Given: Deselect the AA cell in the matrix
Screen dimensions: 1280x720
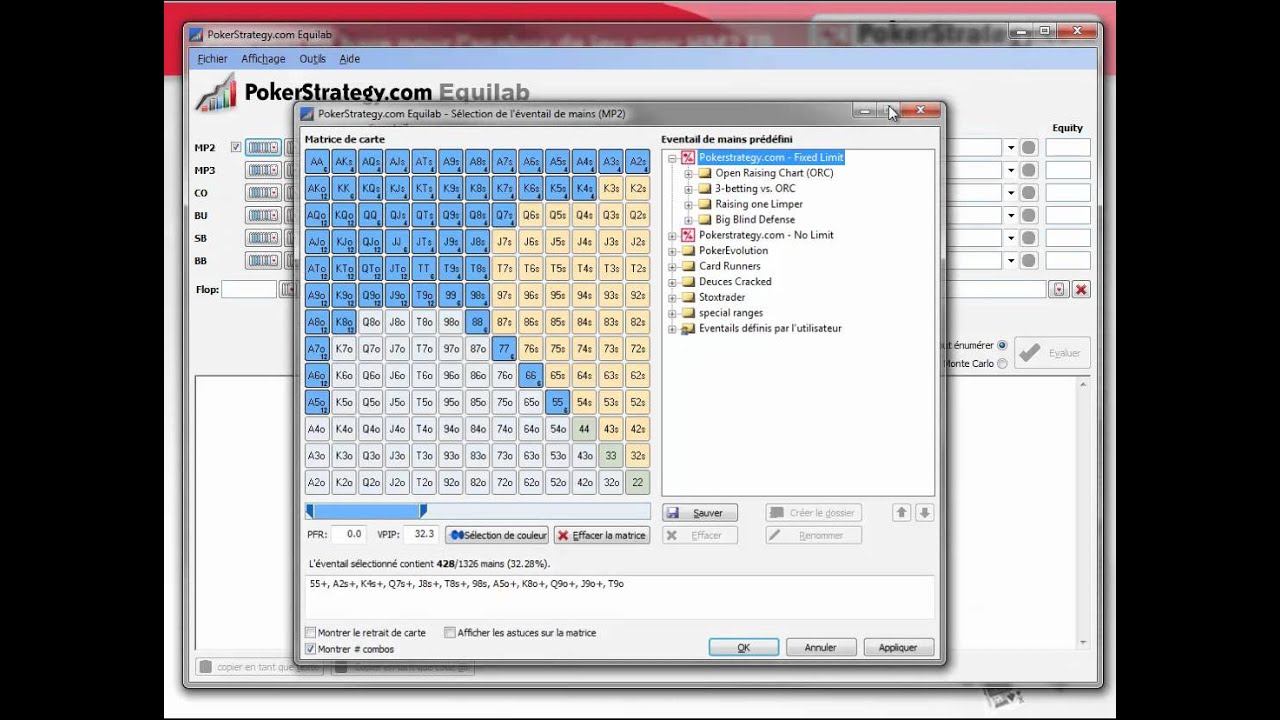Looking at the screenshot, I should point(317,161).
